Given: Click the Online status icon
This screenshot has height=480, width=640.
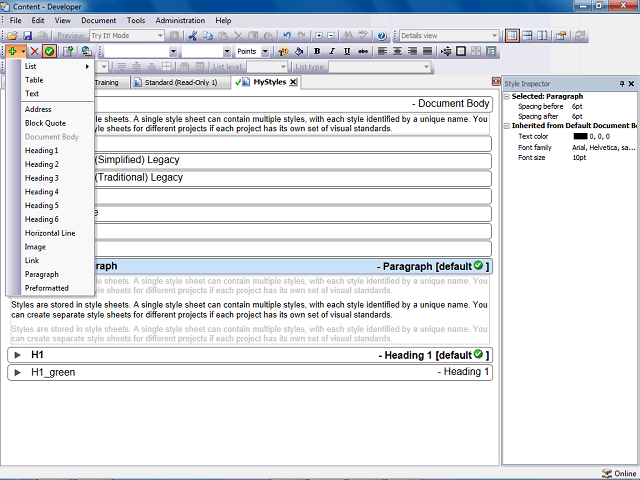Looking at the screenshot, I should point(607,473).
